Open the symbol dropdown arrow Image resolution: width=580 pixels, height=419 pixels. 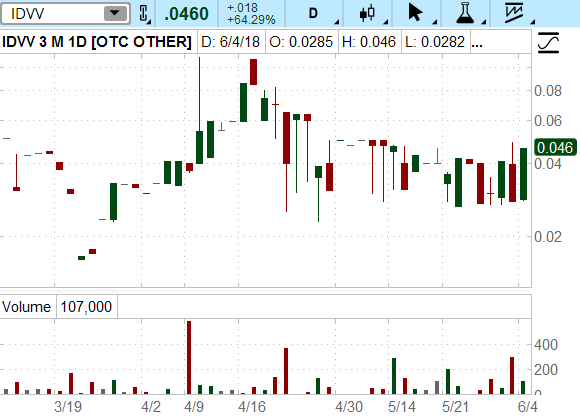tap(115, 14)
